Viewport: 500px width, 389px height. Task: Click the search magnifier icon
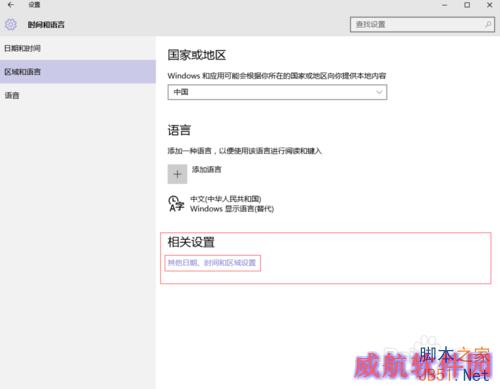[488, 24]
